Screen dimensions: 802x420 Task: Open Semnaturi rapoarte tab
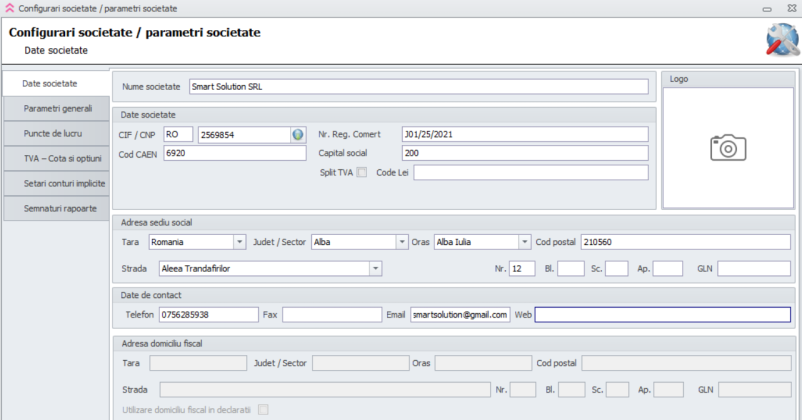point(57,209)
